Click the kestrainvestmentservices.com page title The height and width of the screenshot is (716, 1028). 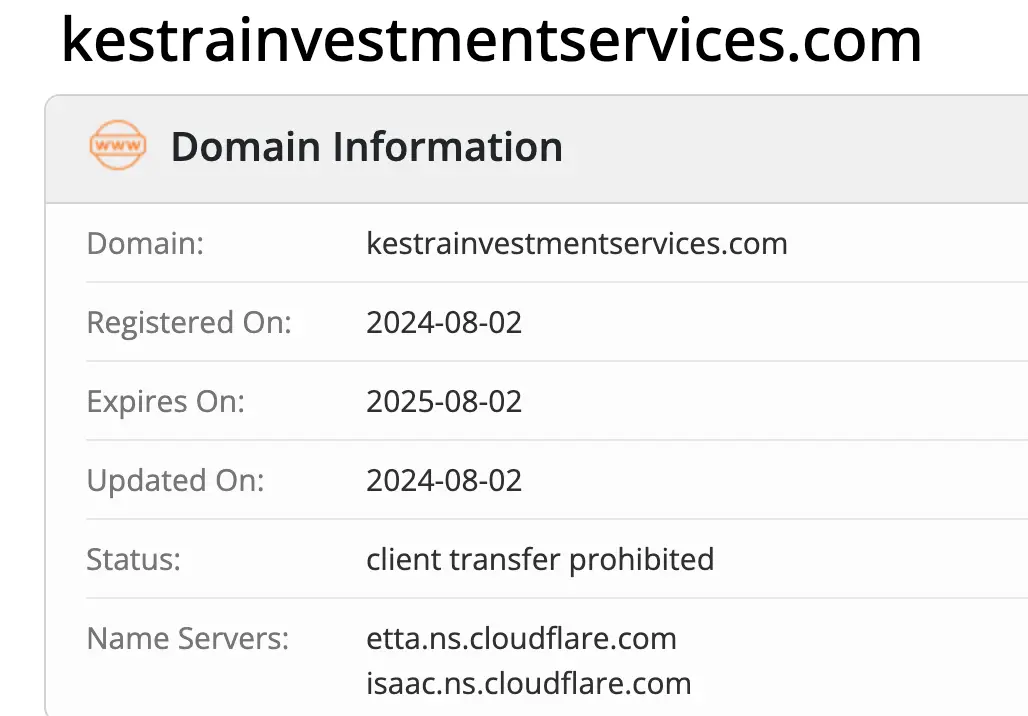pos(491,40)
